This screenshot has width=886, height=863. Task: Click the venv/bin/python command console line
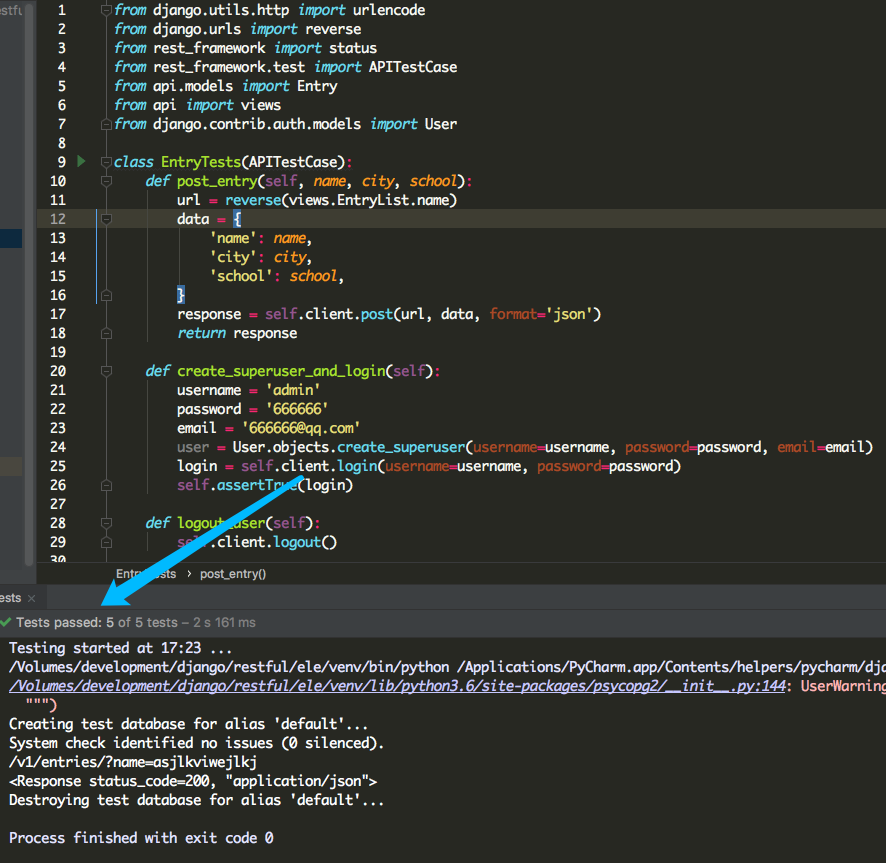448,667
